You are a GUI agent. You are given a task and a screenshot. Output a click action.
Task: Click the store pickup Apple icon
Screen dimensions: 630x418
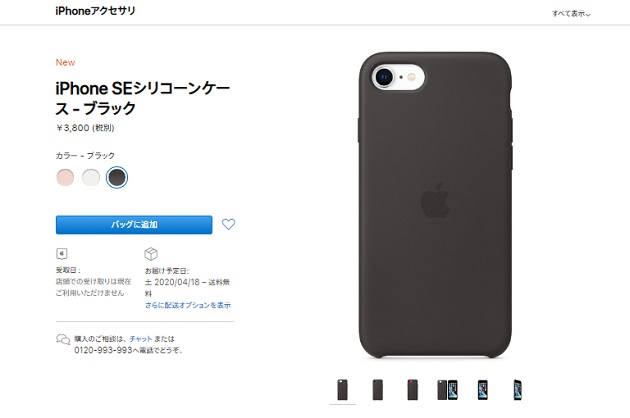click(61, 254)
